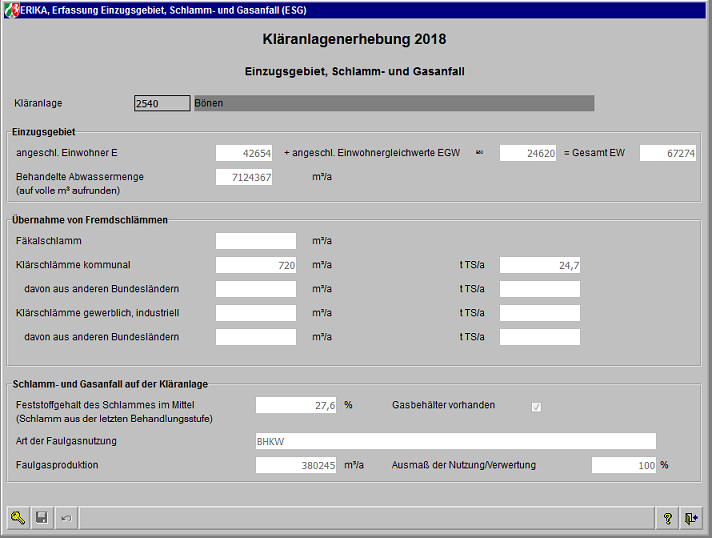Toggle the Gasbehälter vorhanden checkbox

537,406
